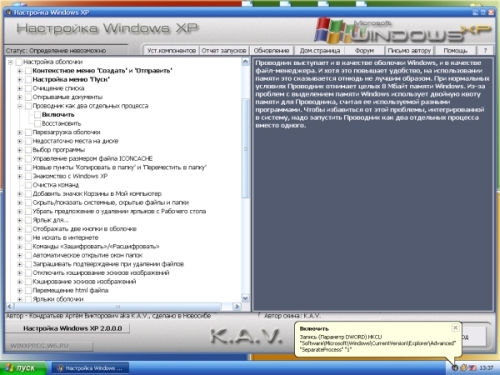Select the 'Ярлык для...' tree row

click(x=50, y=220)
